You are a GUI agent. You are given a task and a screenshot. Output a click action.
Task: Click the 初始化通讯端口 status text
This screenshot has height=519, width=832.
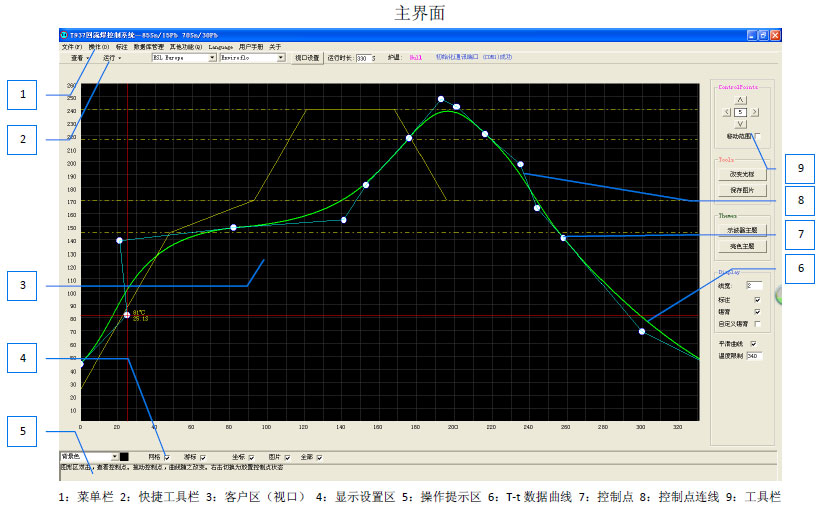474,57
